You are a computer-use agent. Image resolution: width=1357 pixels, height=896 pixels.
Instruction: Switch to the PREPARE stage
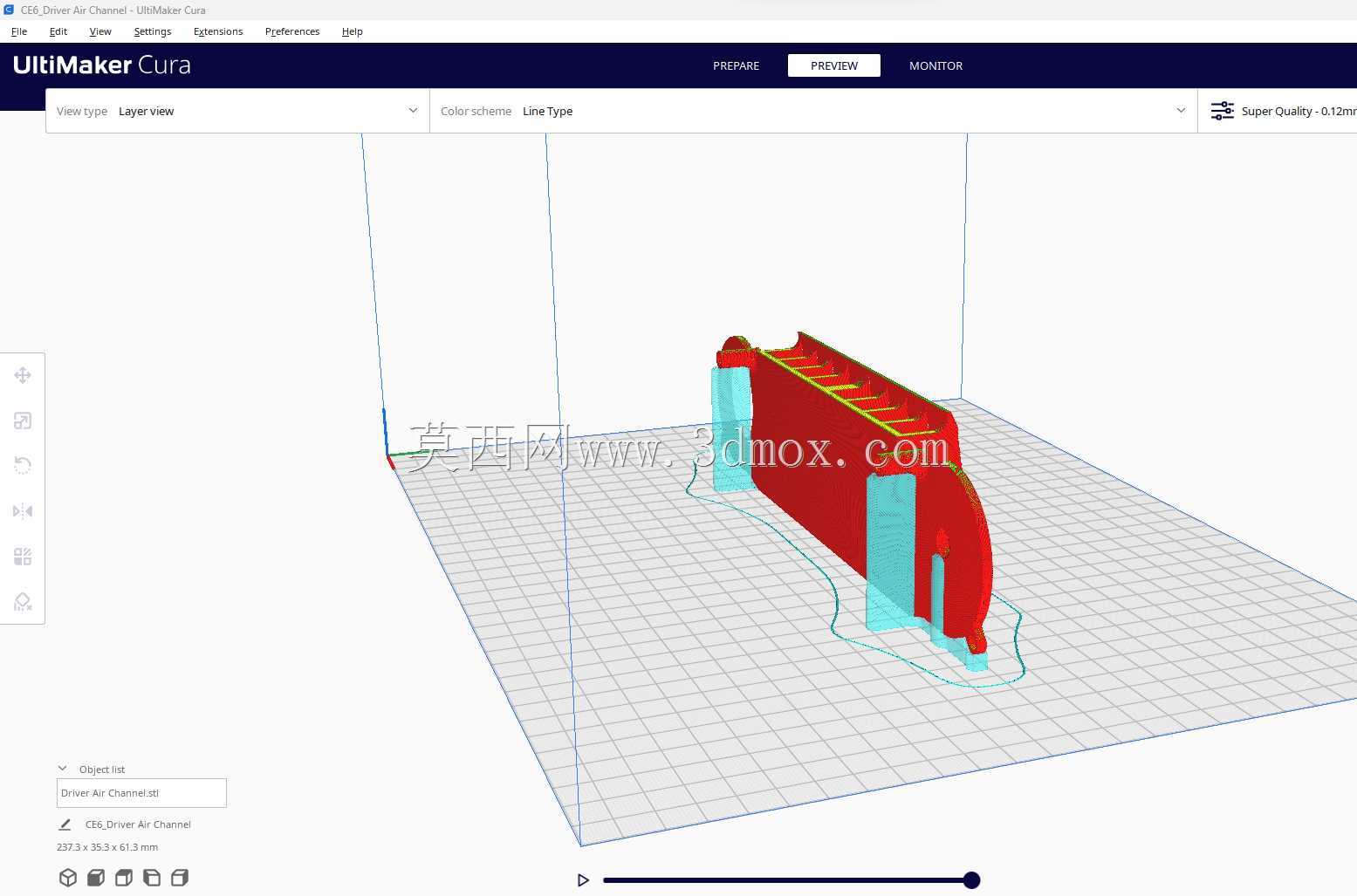(736, 65)
